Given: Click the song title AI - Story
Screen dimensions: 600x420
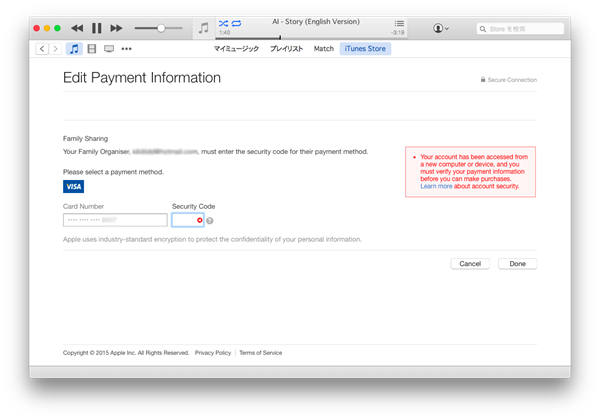Looking at the screenshot, I should pyautogui.click(x=316, y=22).
